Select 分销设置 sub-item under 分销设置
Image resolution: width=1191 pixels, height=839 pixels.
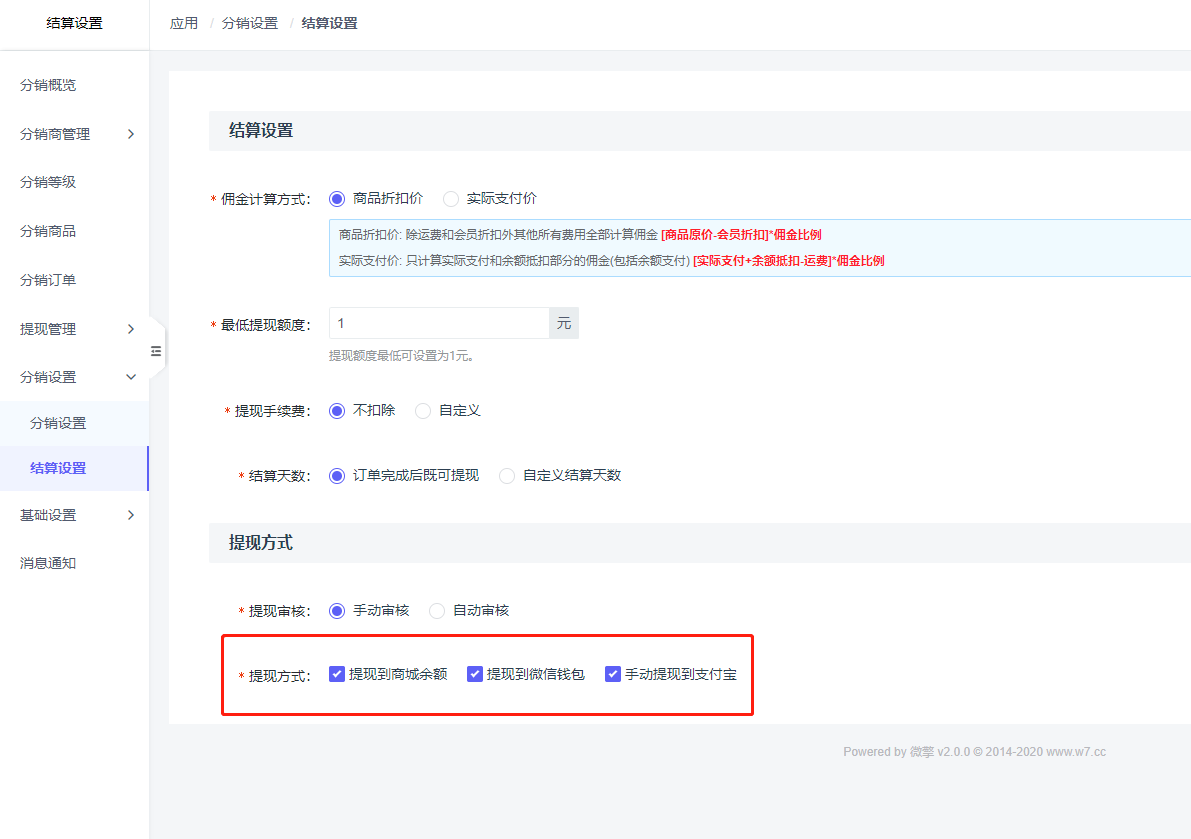click(58, 423)
